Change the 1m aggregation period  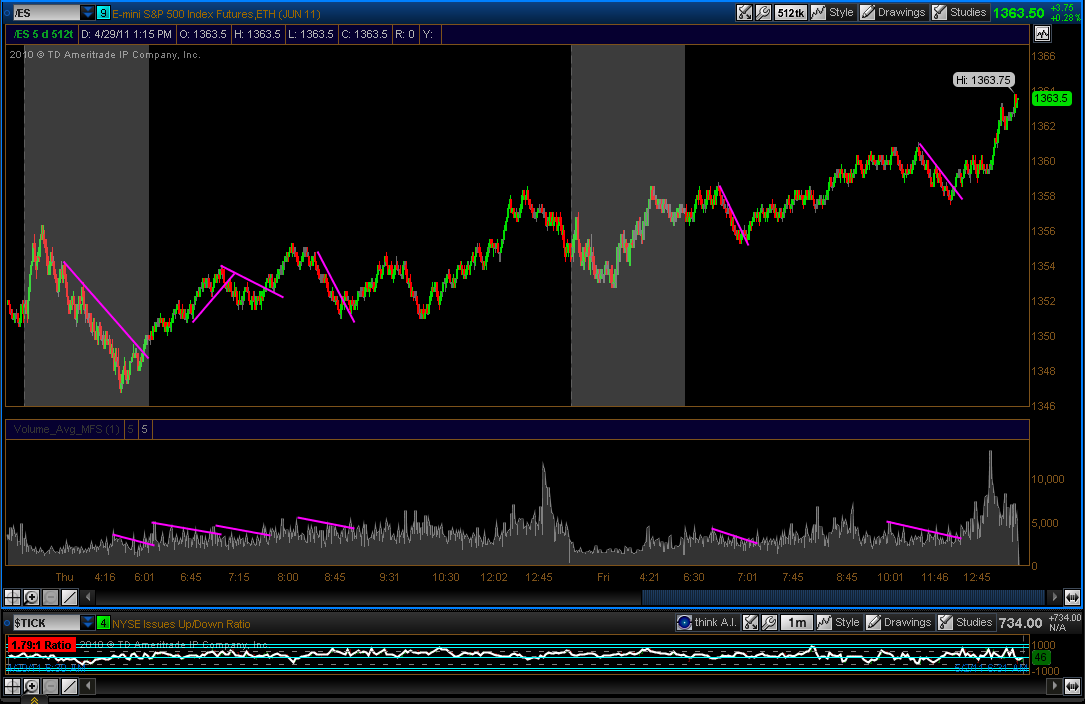pos(796,622)
